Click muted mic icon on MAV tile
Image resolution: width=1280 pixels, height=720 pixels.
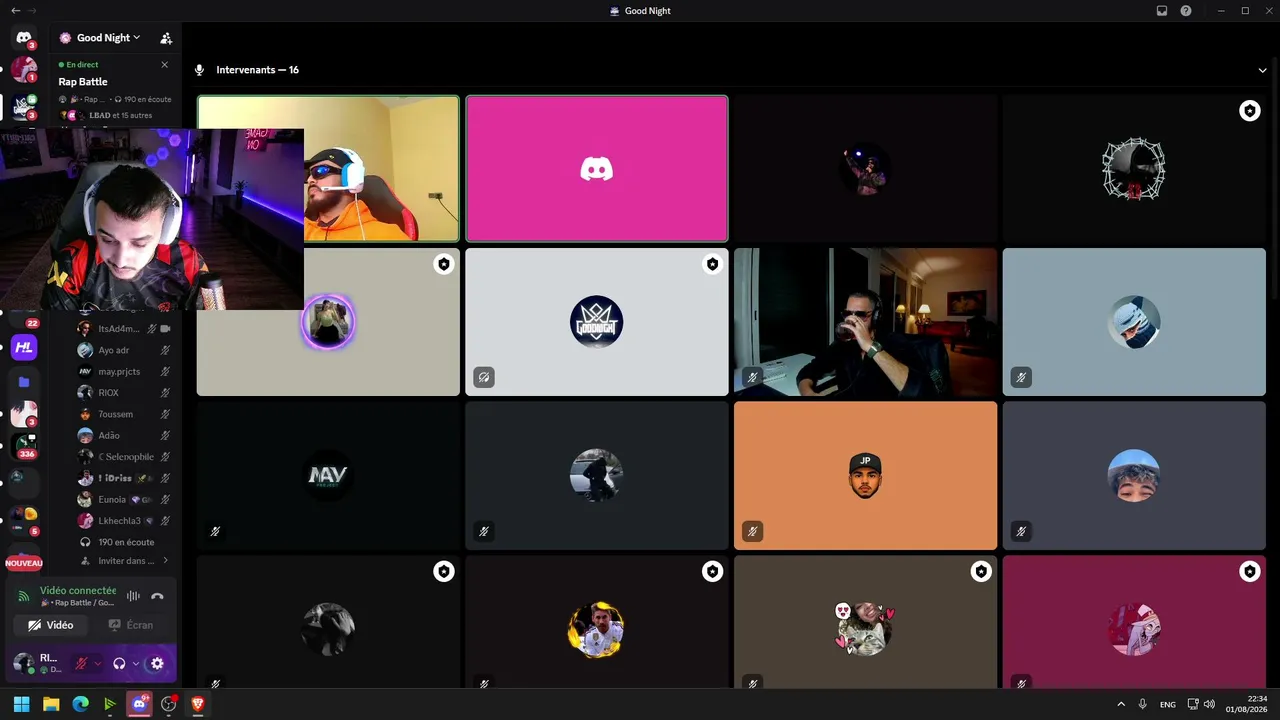[215, 531]
